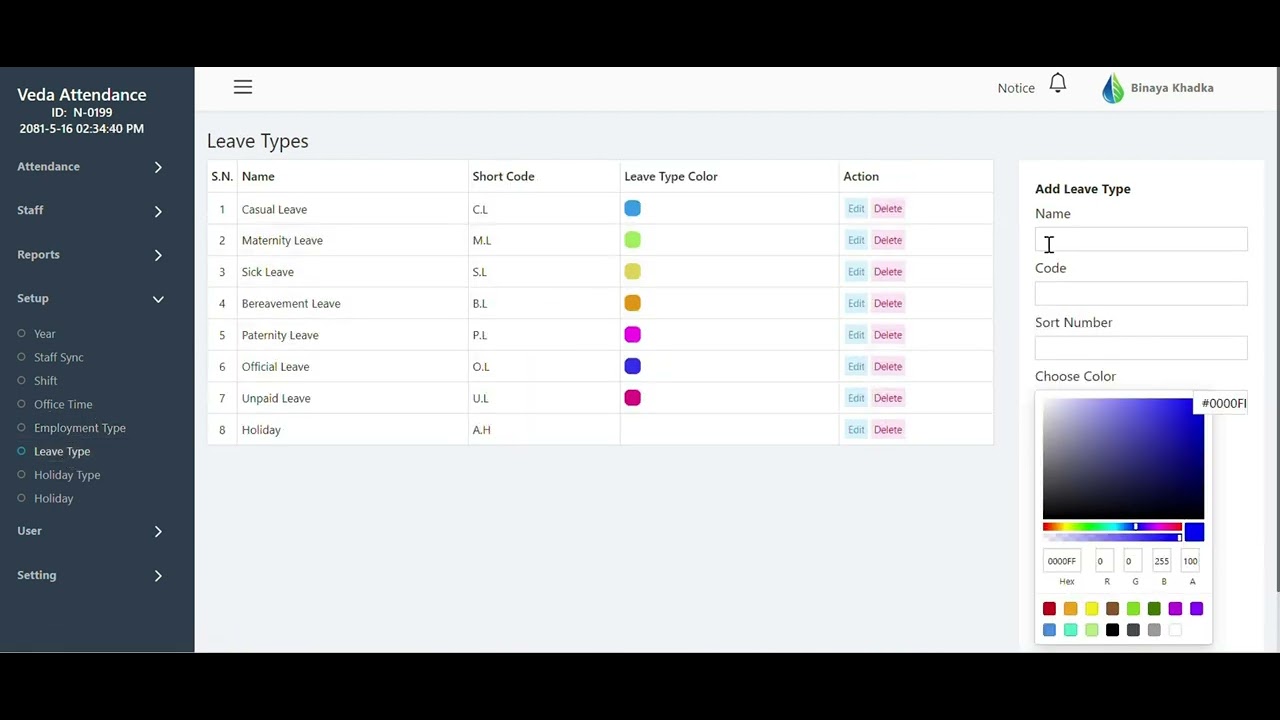The image size is (1280, 720).
Task: Focus the leave type Code field
Action: [x=1141, y=294]
